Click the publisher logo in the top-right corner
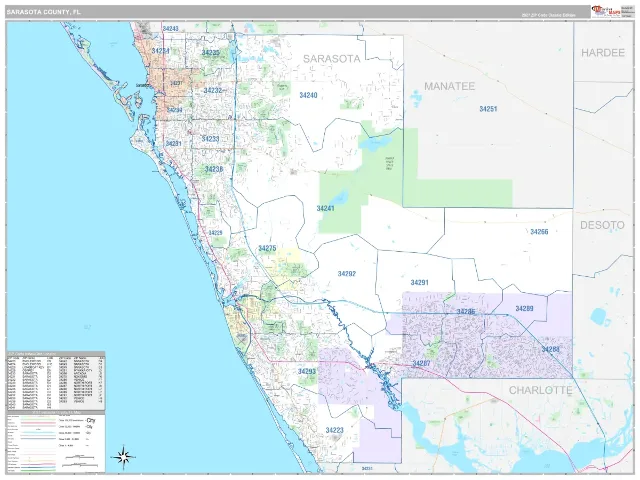Screen dimensions: 640x480 pos(606,11)
